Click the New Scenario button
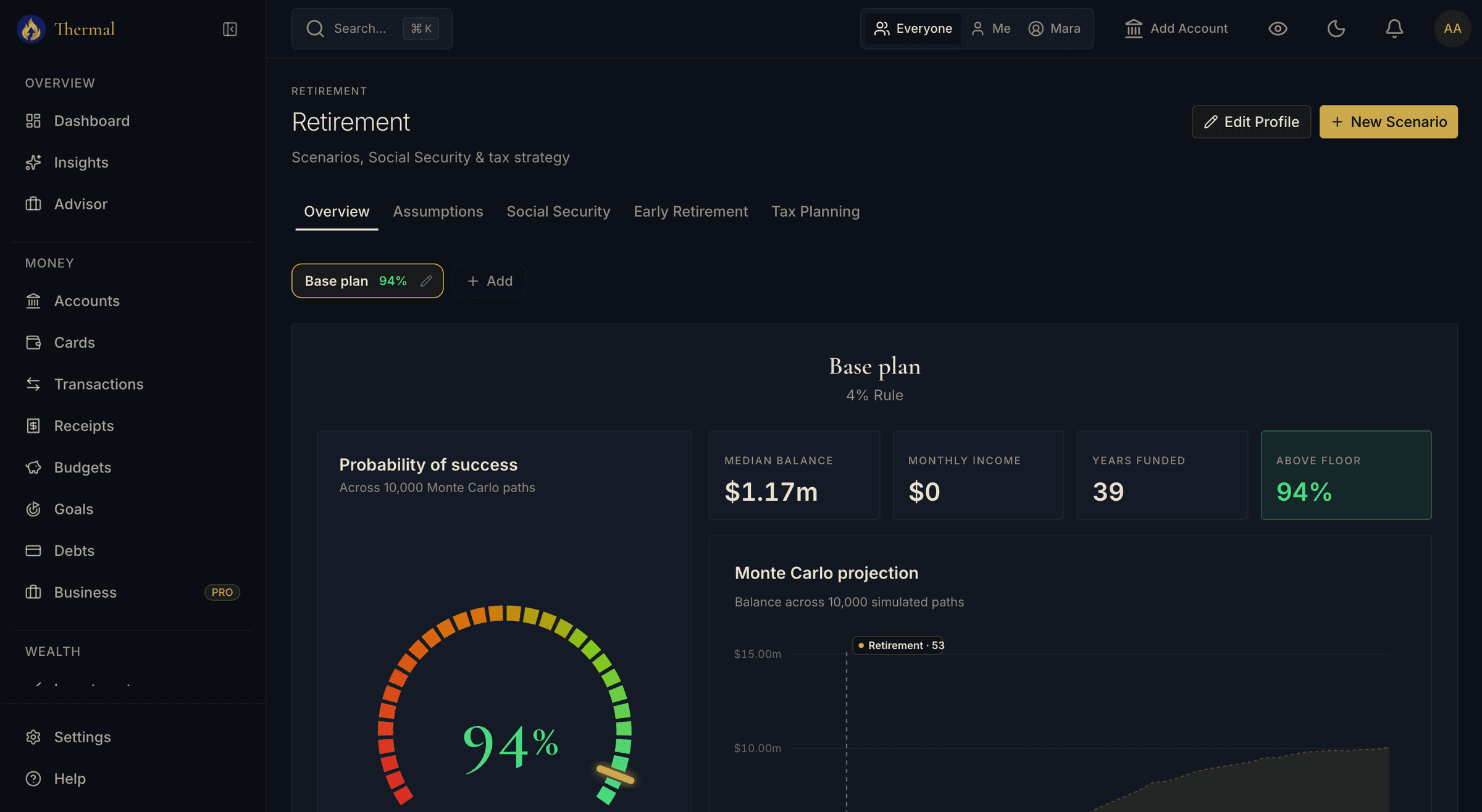 (1388, 122)
